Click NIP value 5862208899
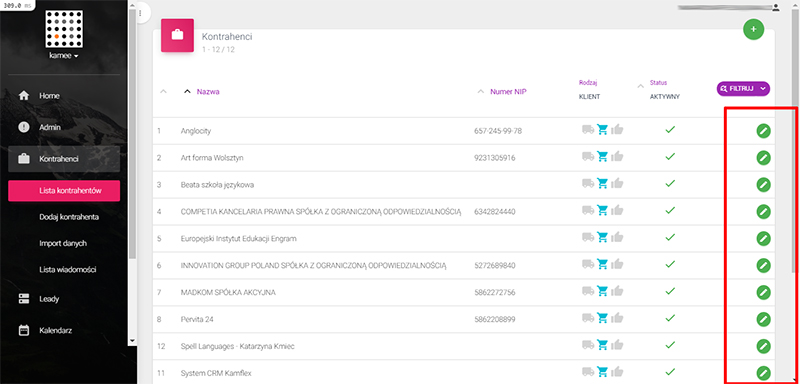 (494, 319)
